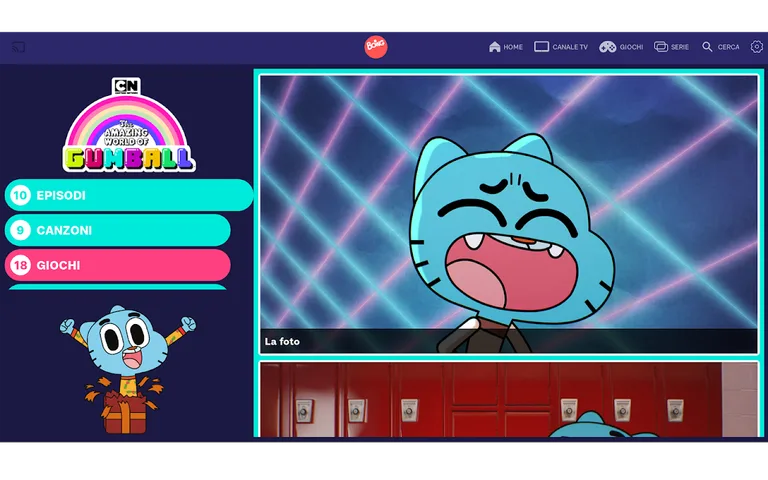Select the Episodi tab

(x=128, y=195)
